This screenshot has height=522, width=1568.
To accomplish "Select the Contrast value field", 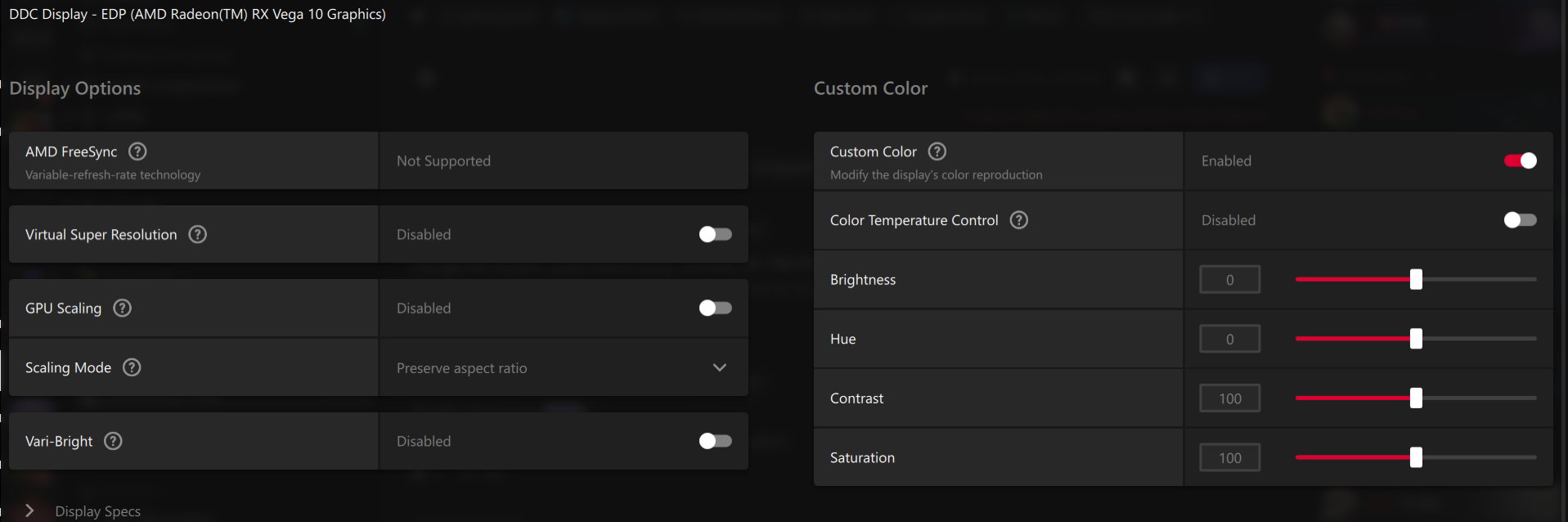I will pos(1229,398).
